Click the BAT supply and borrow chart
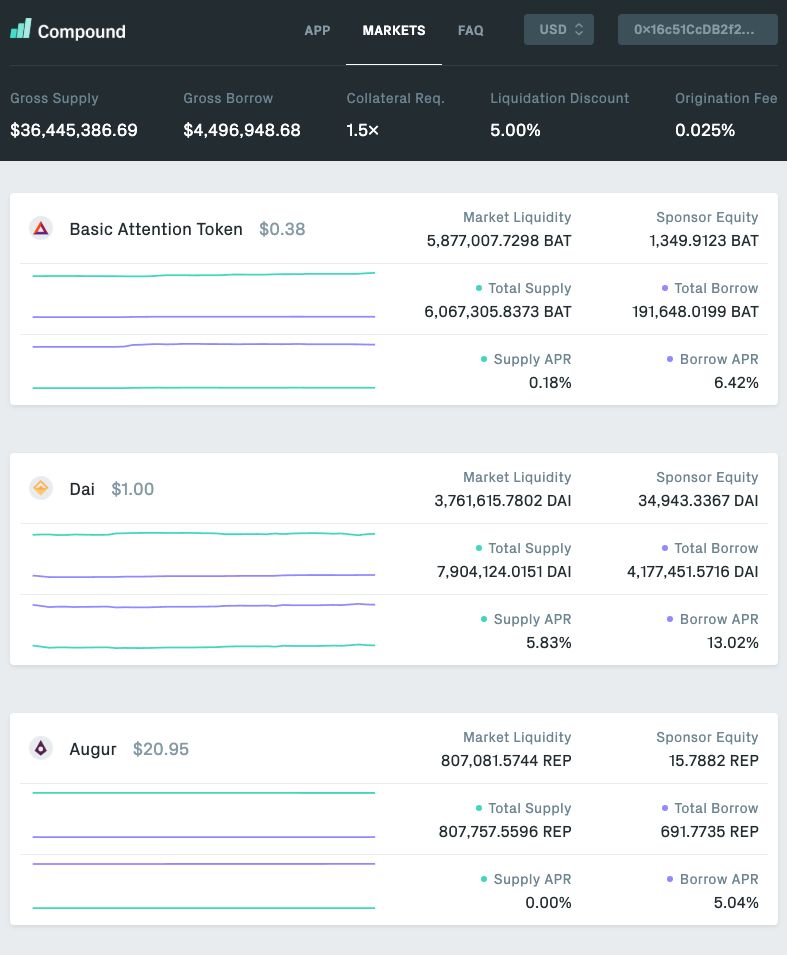The image size is (787, 955). coord(203,295)
